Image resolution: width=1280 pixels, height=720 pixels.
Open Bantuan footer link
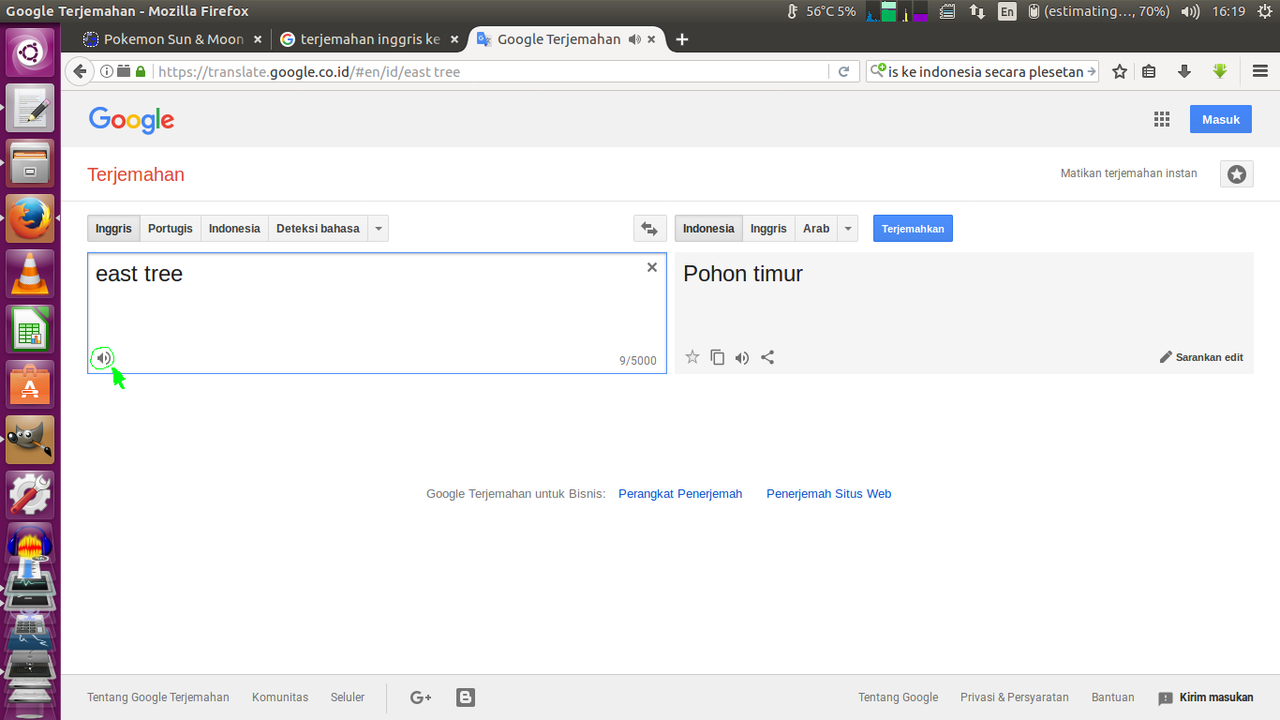(1113, 697)
